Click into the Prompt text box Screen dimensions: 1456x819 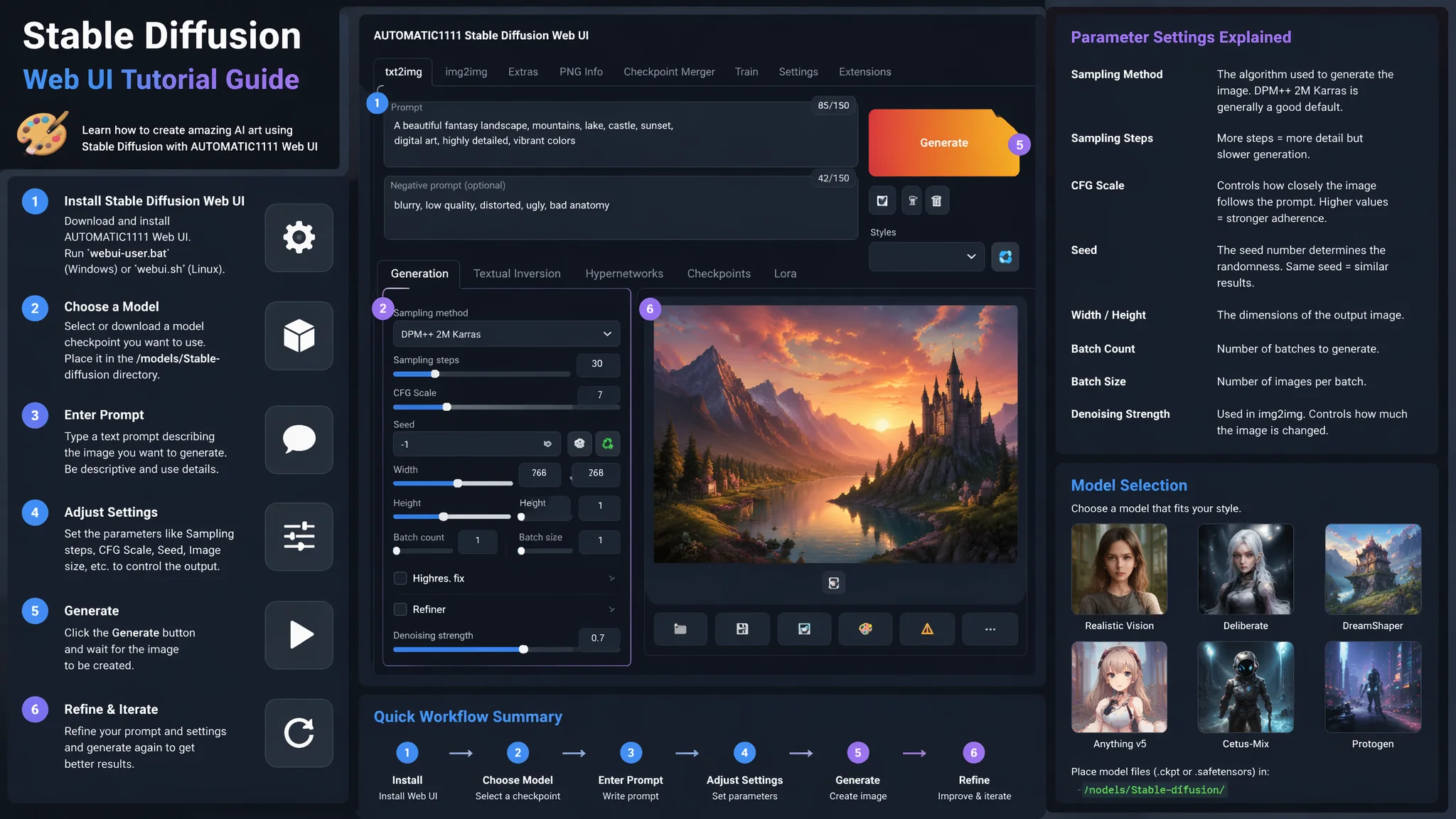tap(621, 134)
